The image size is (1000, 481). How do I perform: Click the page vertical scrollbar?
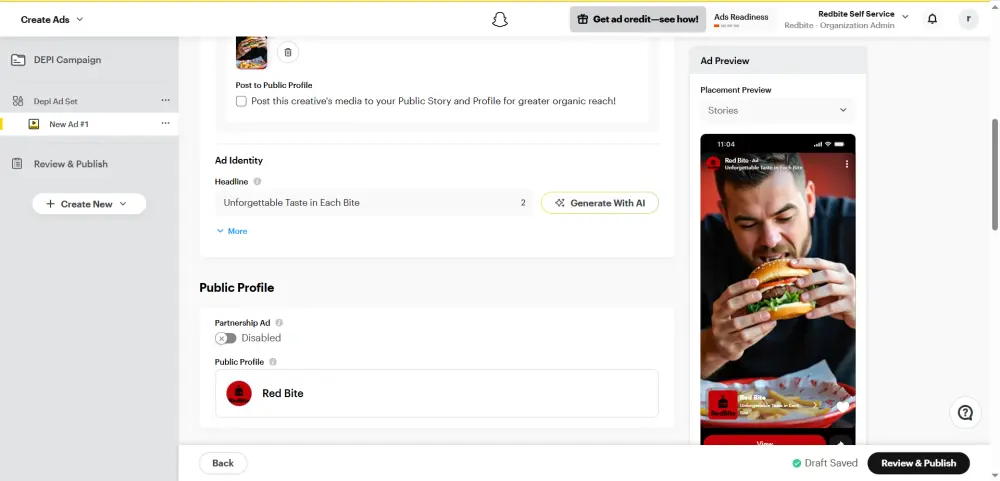[x=995, y=174]
